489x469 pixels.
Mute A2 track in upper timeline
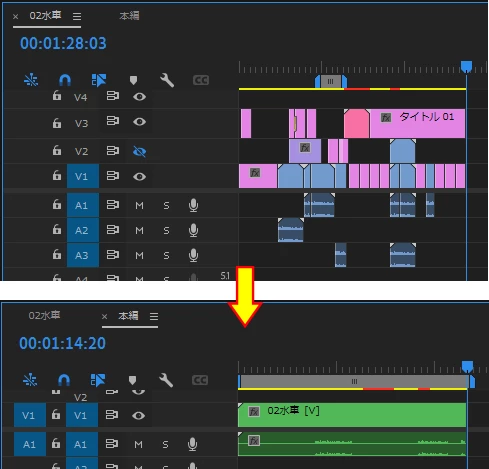139,230
